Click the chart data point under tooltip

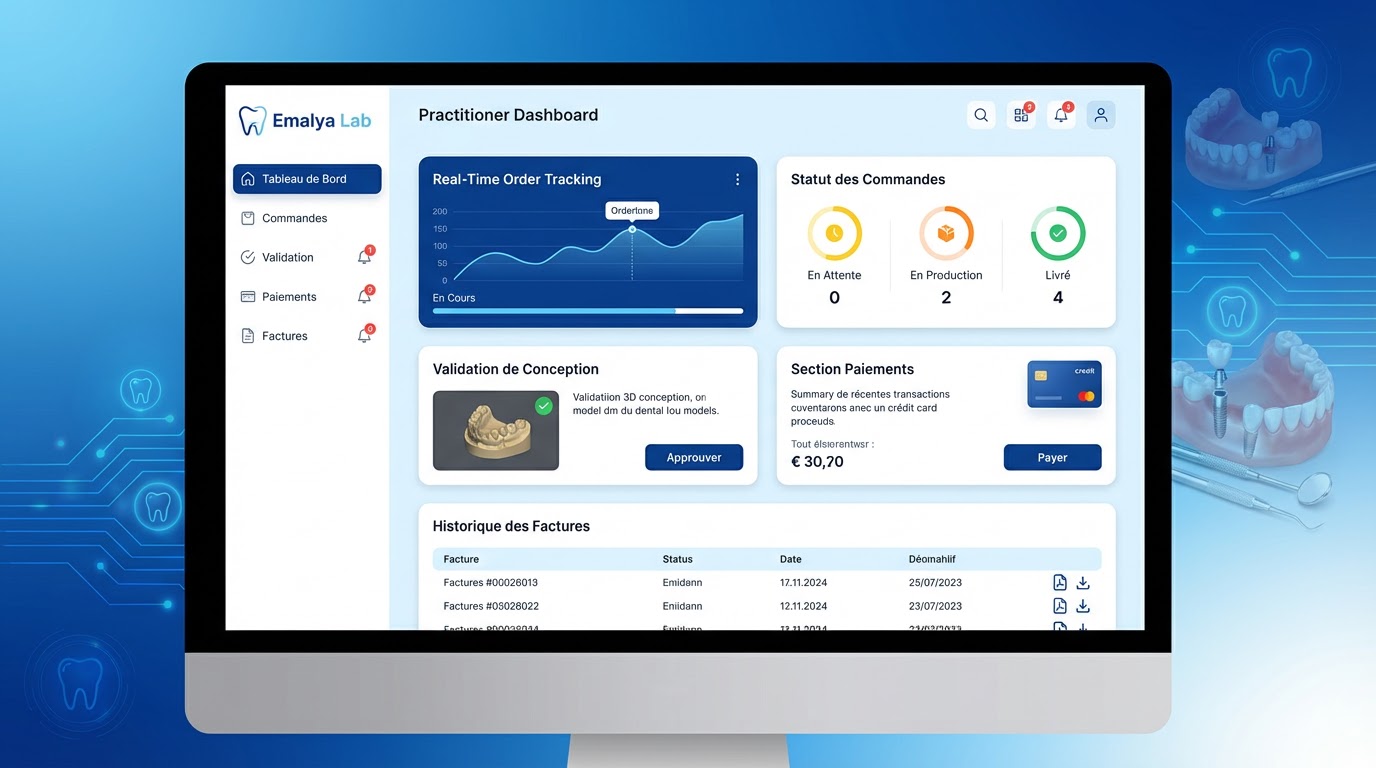[632, 230]
